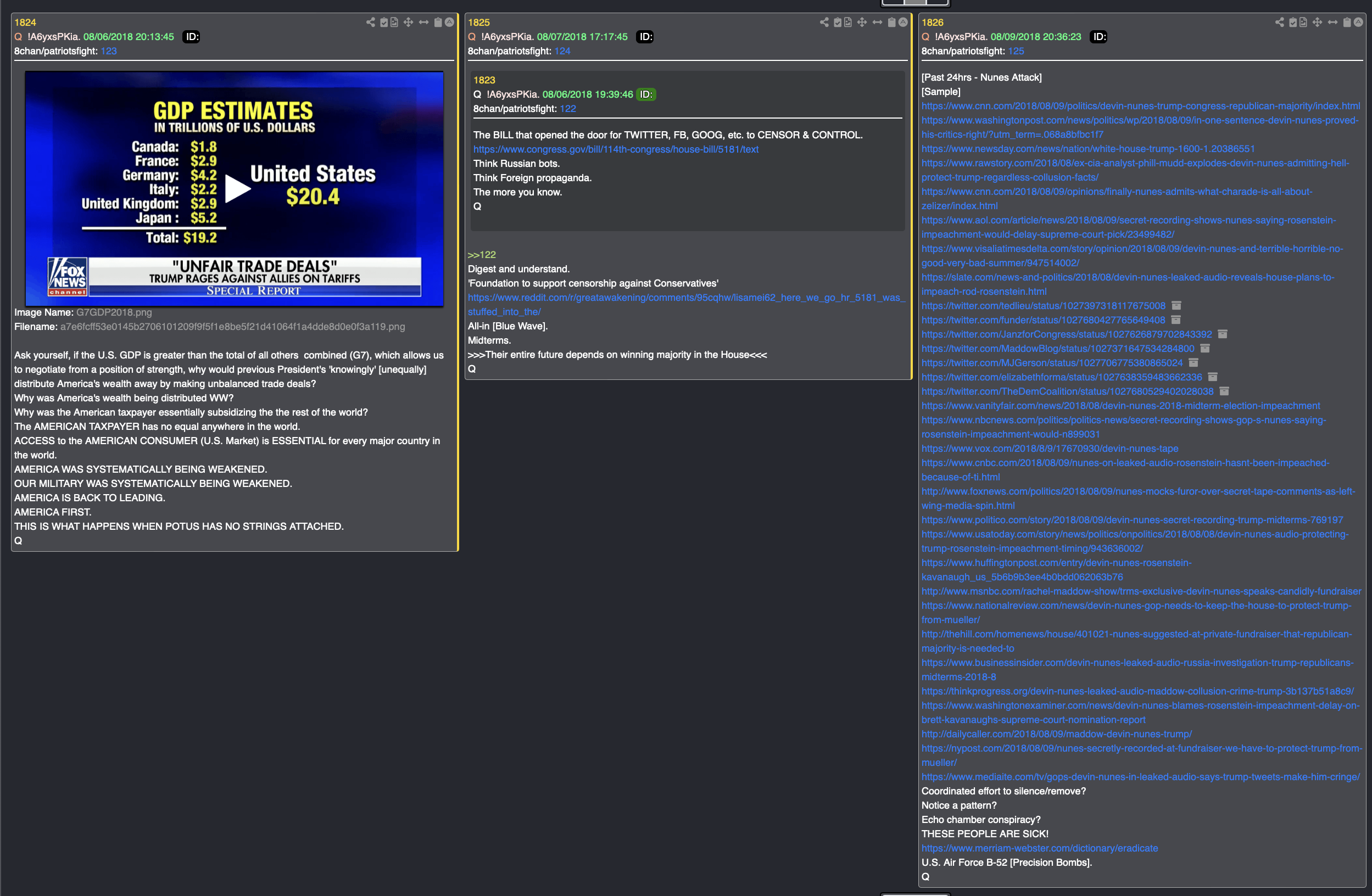Click the plain clipboard icon on post 1825

pyautogui.click(x=892, y=23)
